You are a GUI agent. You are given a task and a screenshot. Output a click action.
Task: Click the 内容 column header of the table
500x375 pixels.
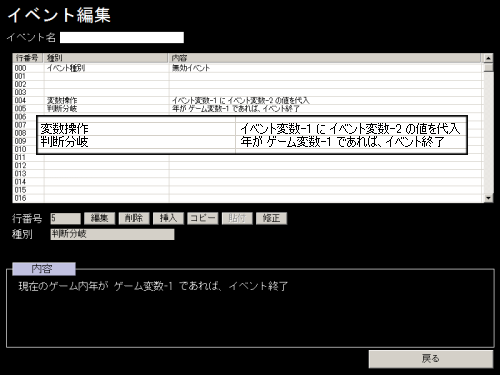[324, 58]
